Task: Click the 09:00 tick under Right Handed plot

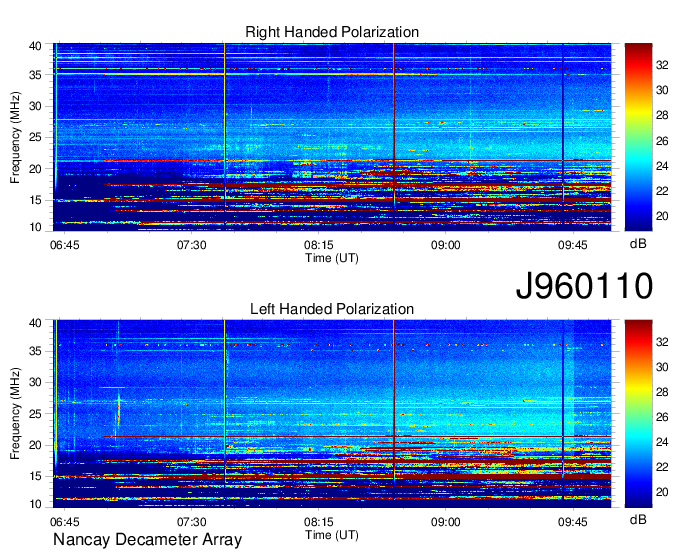Action: coord(445,245)
